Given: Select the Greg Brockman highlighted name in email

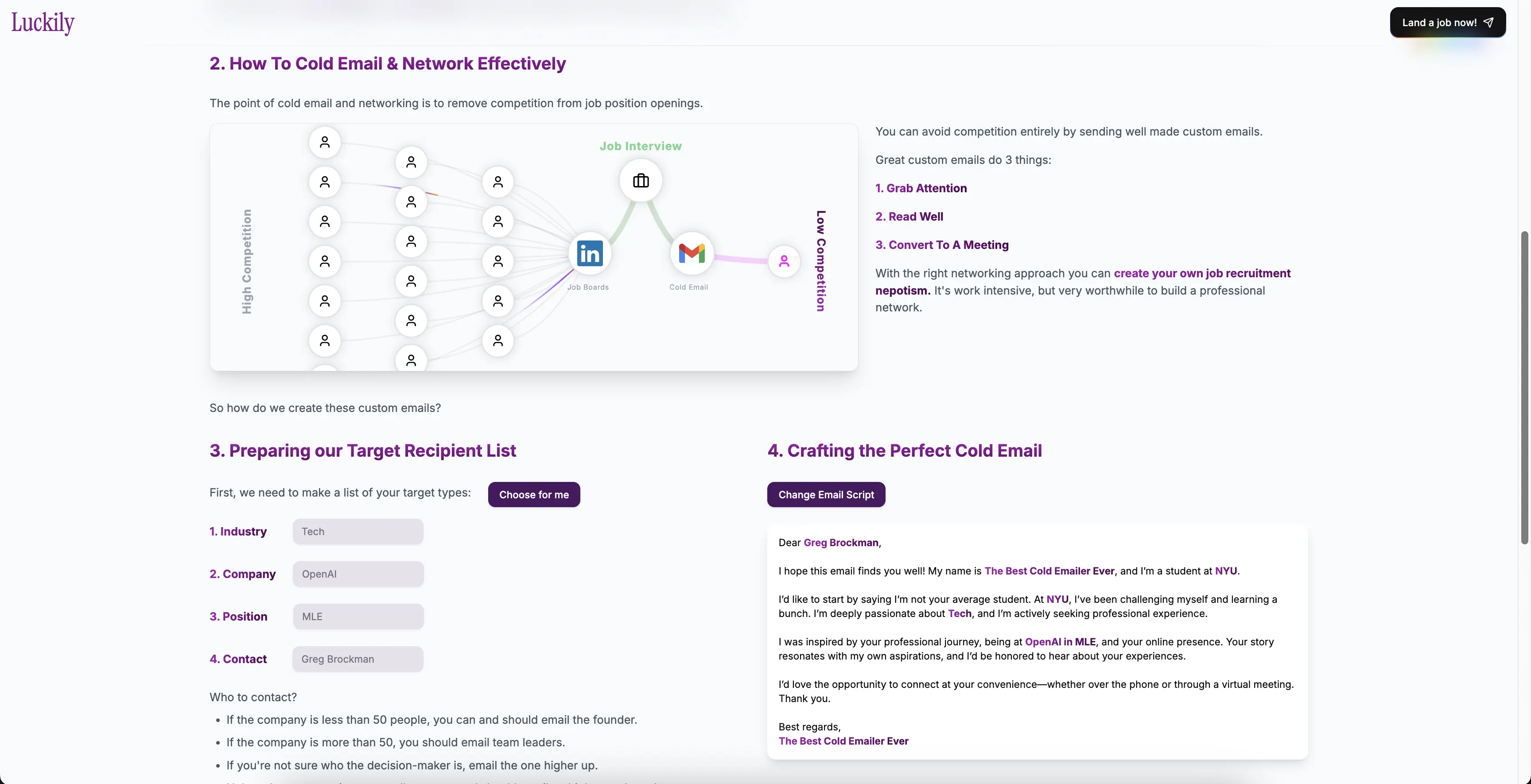Looking at the screenshot, I should tap(839, 542).
